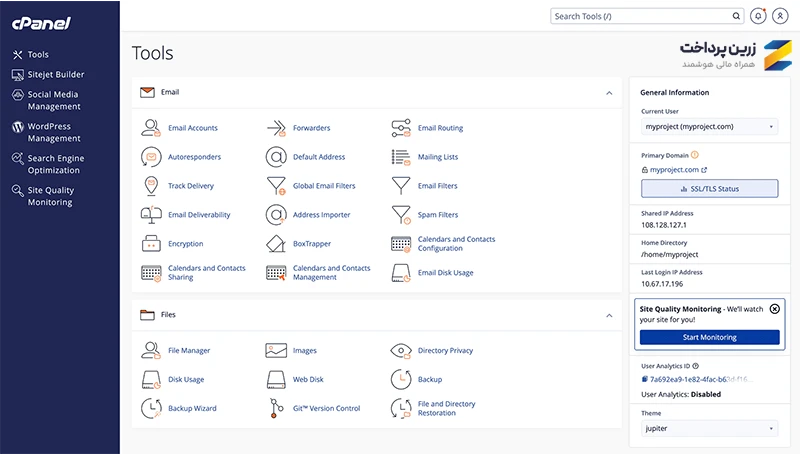Open Email Deliverability mailbox icon
The height and width of the screenshot is (454, 800).
coord(151,215)
